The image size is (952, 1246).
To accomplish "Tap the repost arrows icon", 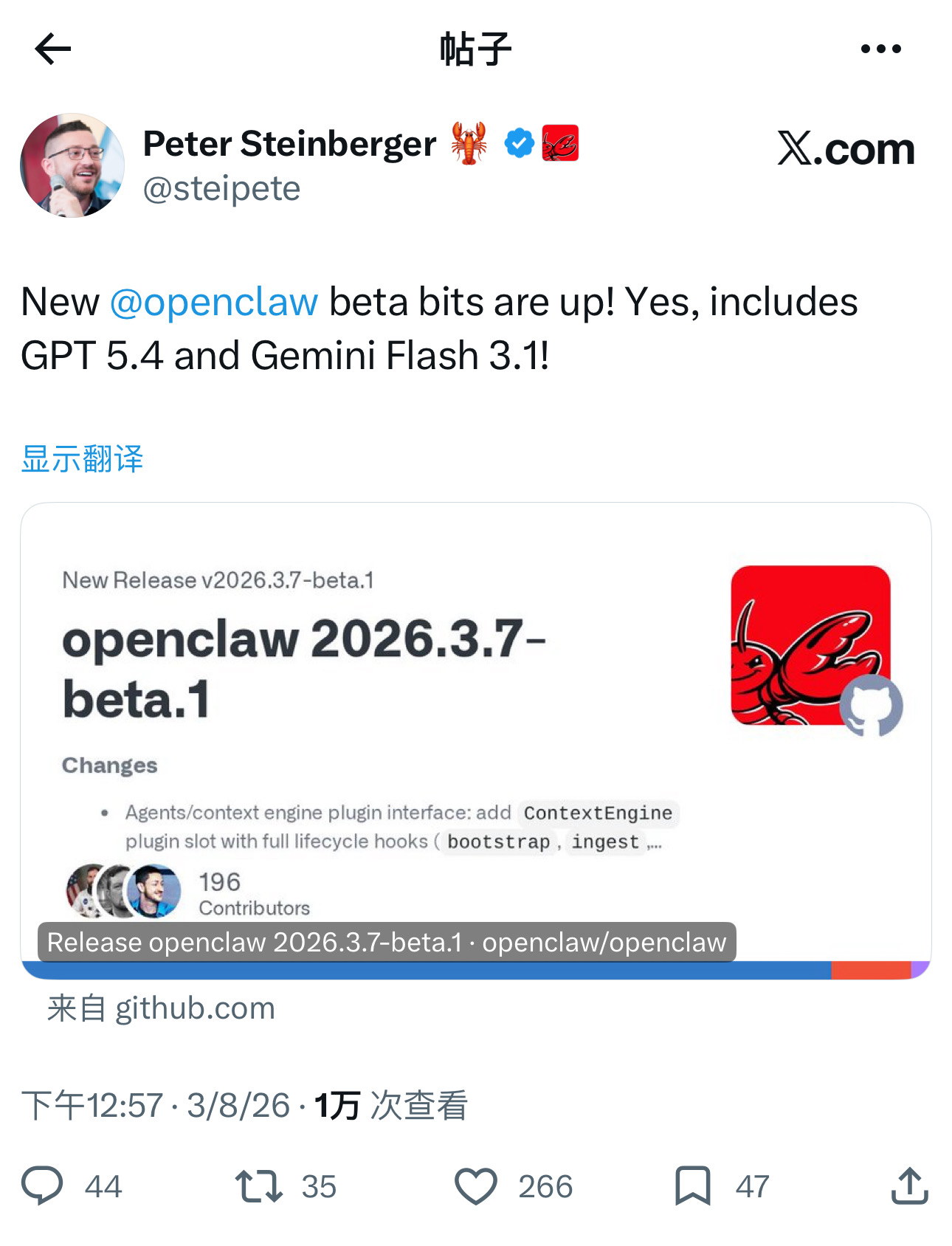I will tap(258, 1185).
